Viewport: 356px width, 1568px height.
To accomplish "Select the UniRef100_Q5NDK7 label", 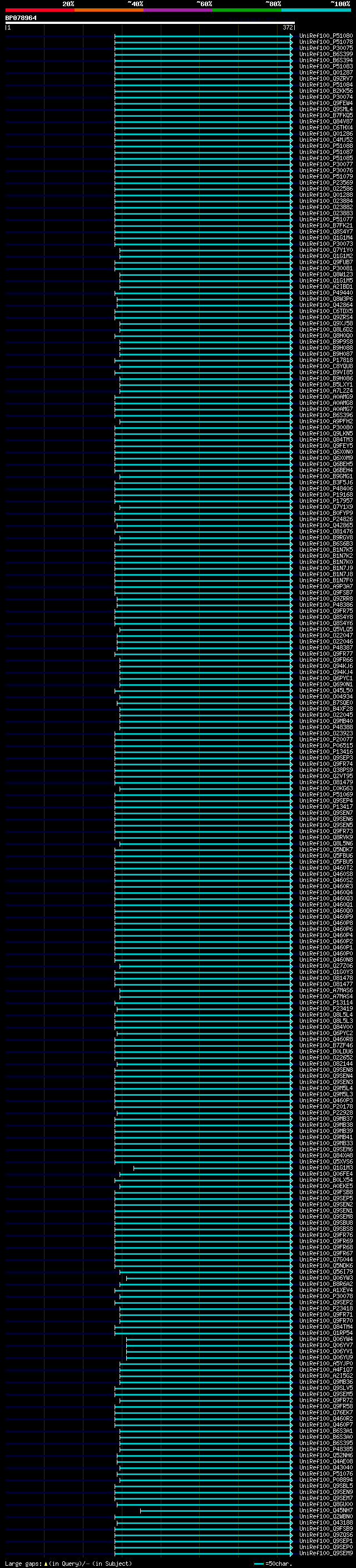I will pyautogui.click(x=326, y=849).
